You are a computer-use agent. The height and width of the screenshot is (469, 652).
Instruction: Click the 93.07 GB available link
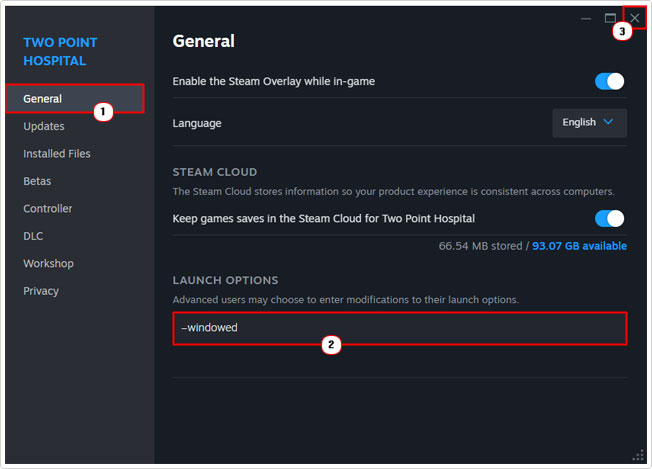pos(579,246)
